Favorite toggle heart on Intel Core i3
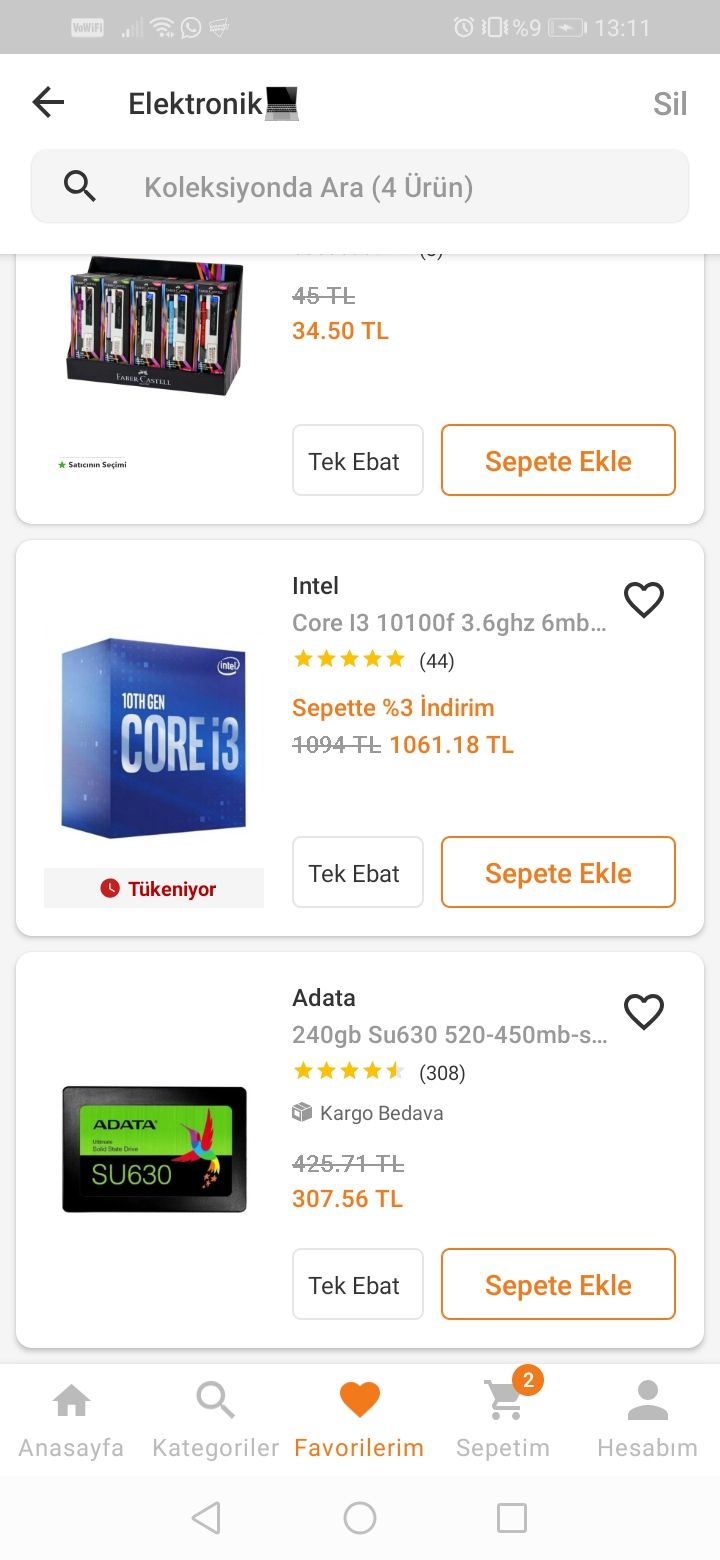 click(643, 600)
